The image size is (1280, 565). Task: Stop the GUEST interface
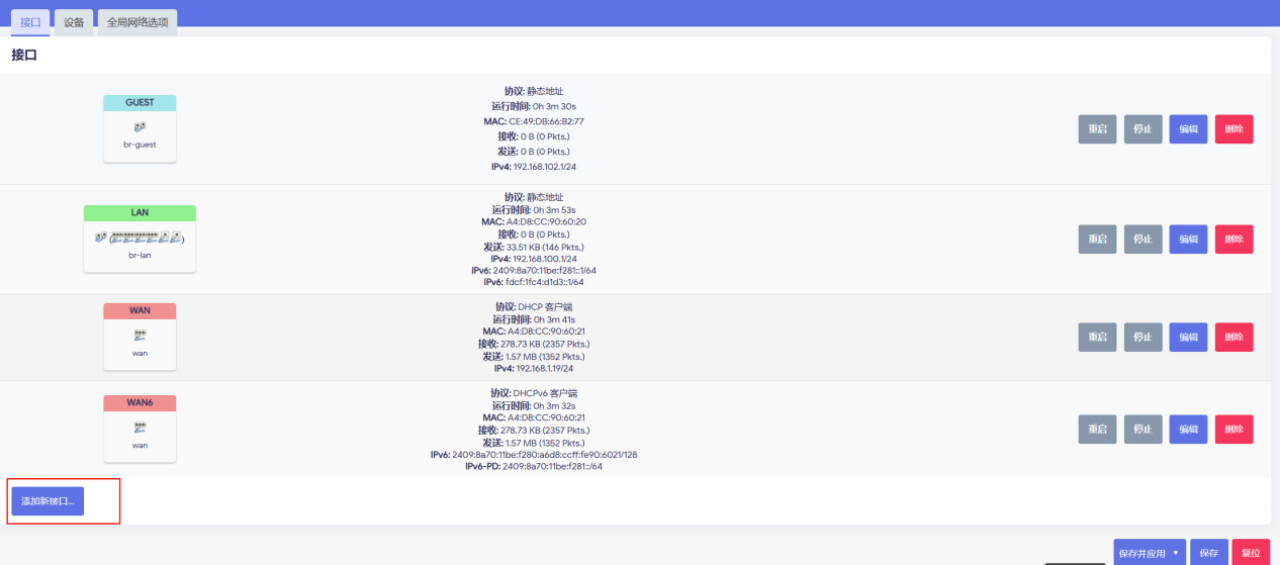tap(1143, 129)
